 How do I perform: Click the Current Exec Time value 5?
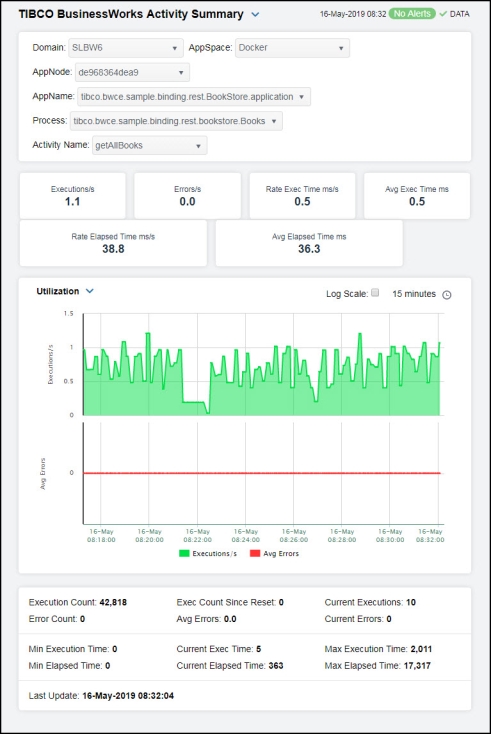[x=258, y=649]
